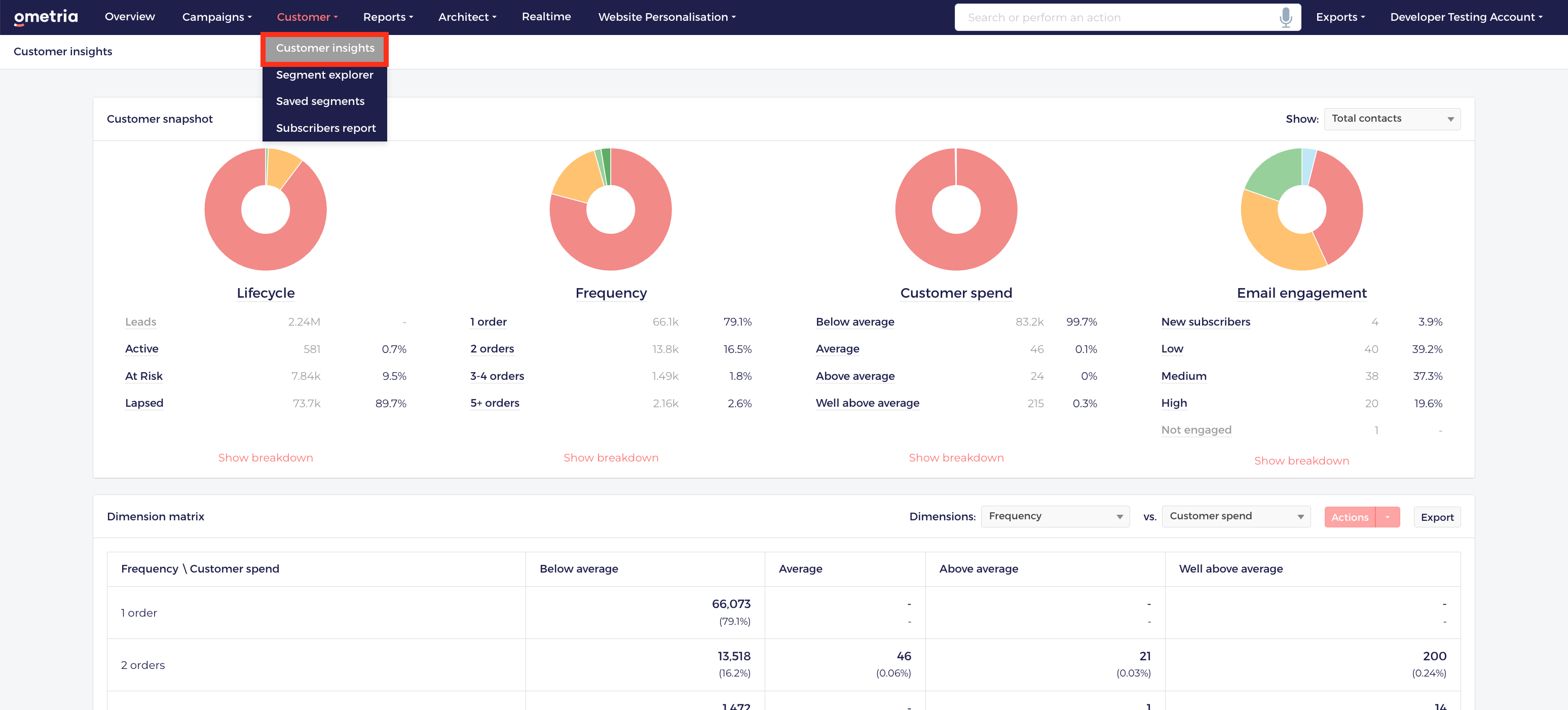Click the Ometria logo
The width and height of the screenshot is (1568, 710).
46,17
